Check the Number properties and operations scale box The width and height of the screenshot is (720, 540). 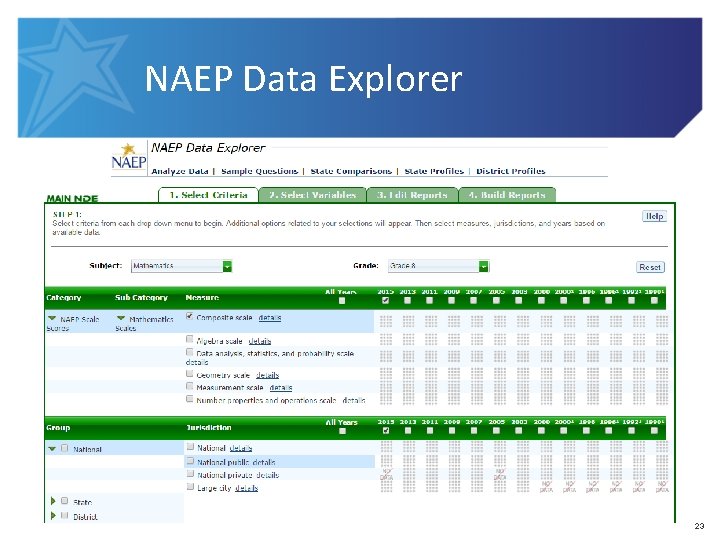point(190,399)
